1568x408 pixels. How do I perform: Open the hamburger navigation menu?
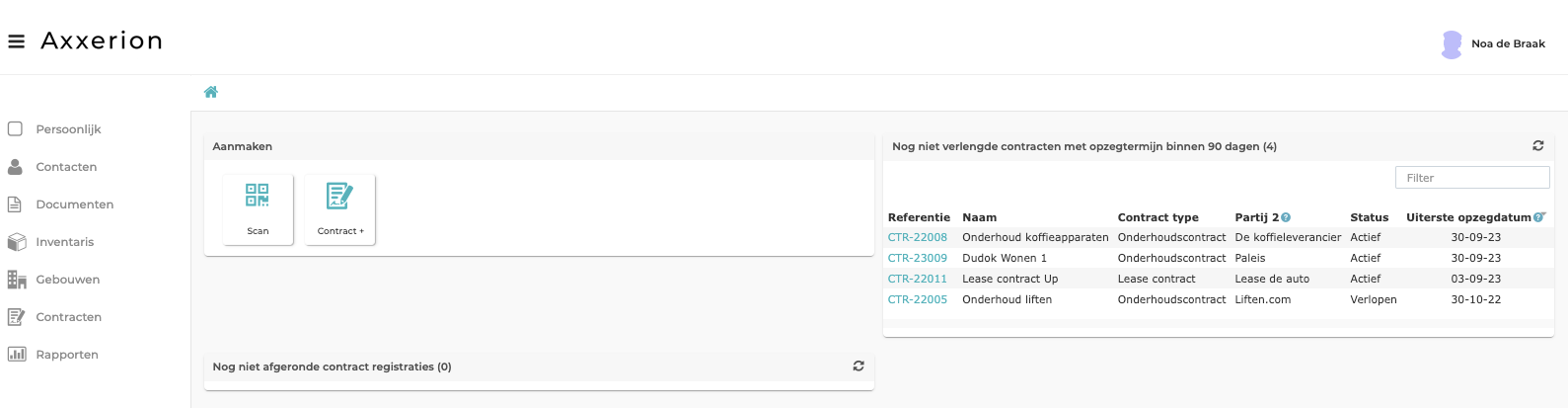pyautogui.click(x=16, y=41)
